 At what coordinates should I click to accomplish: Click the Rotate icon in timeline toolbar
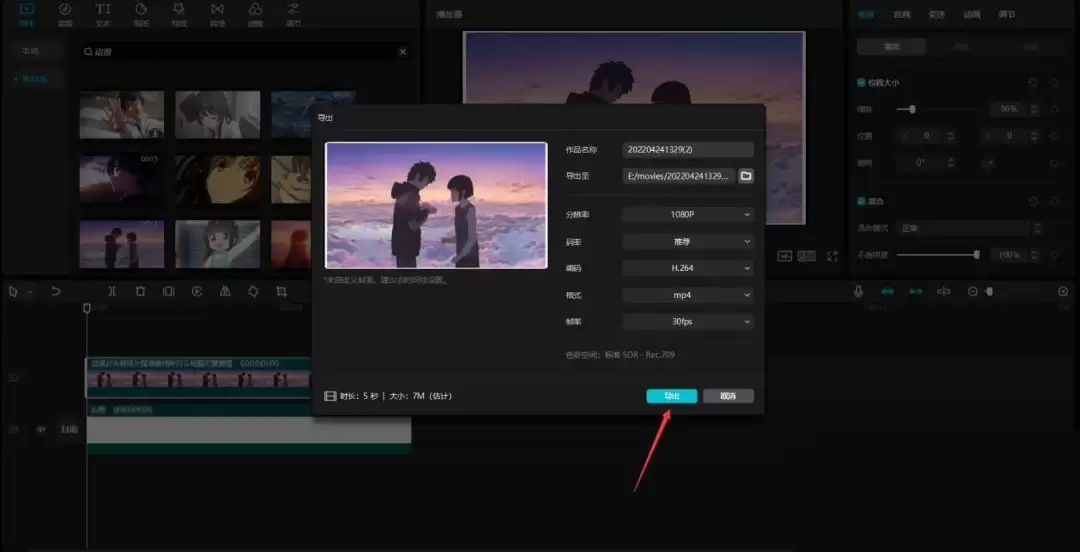(x=253, y=292)
